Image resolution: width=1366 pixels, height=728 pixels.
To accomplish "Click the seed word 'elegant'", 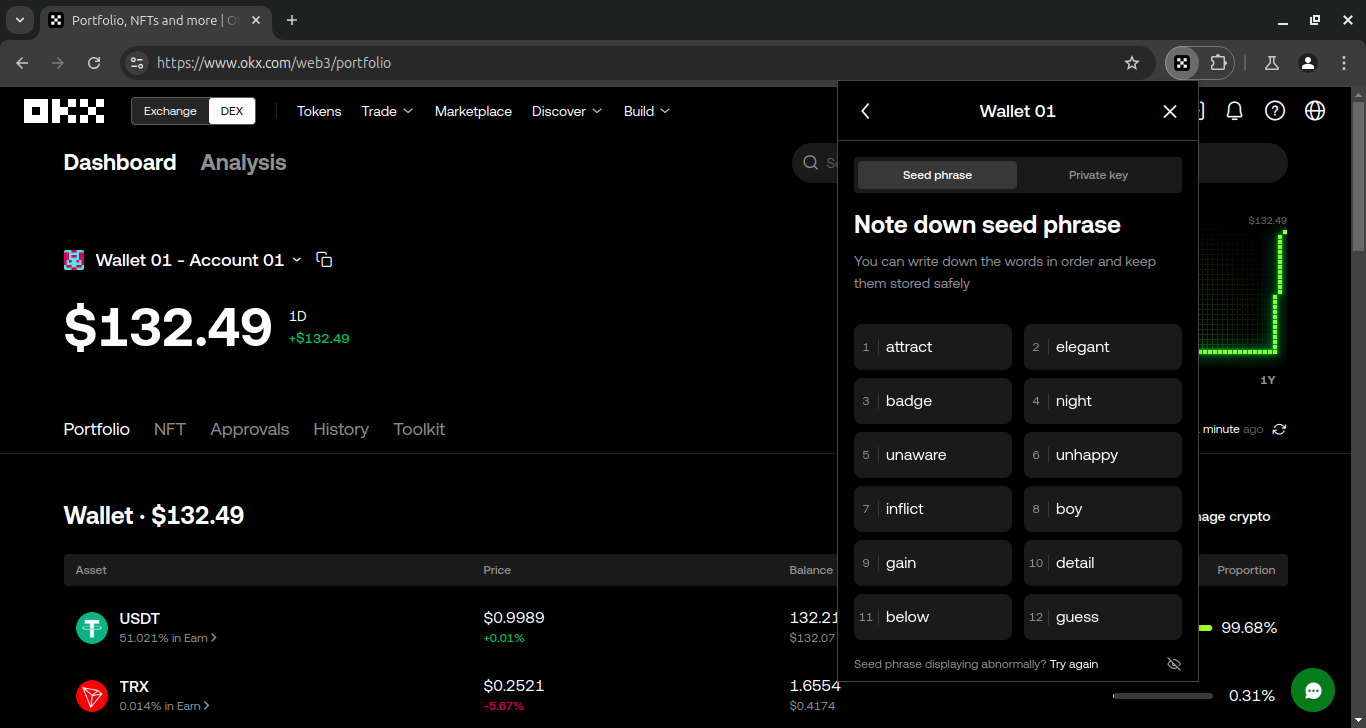I will pos(1103,347).
